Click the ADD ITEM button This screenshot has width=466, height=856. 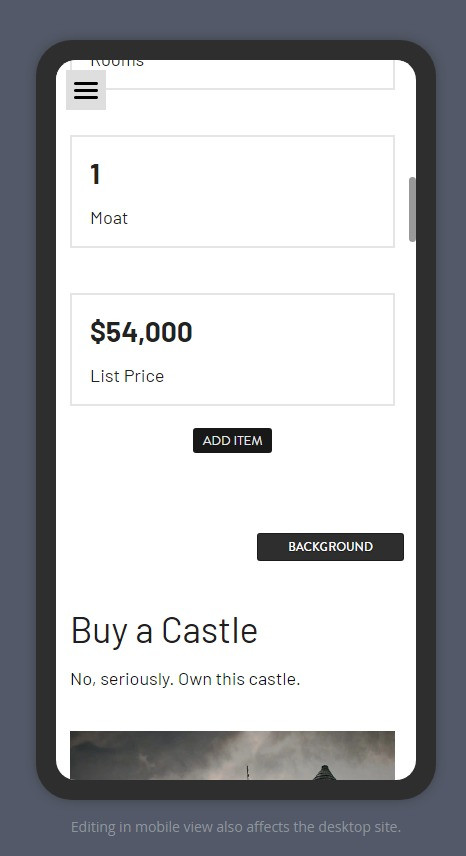[232, 441]
